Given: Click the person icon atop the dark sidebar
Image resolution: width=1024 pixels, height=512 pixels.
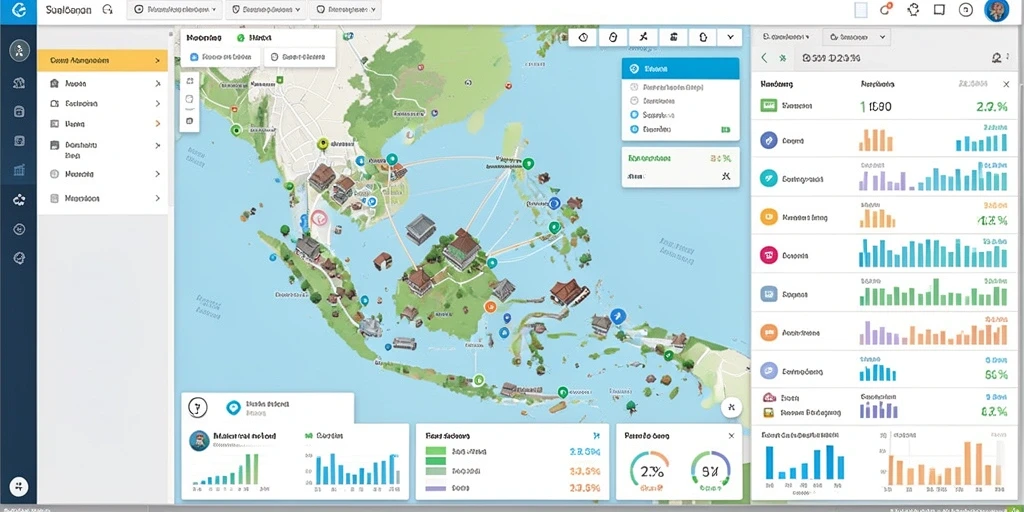Looking at the screenshot, I should 19,50.
